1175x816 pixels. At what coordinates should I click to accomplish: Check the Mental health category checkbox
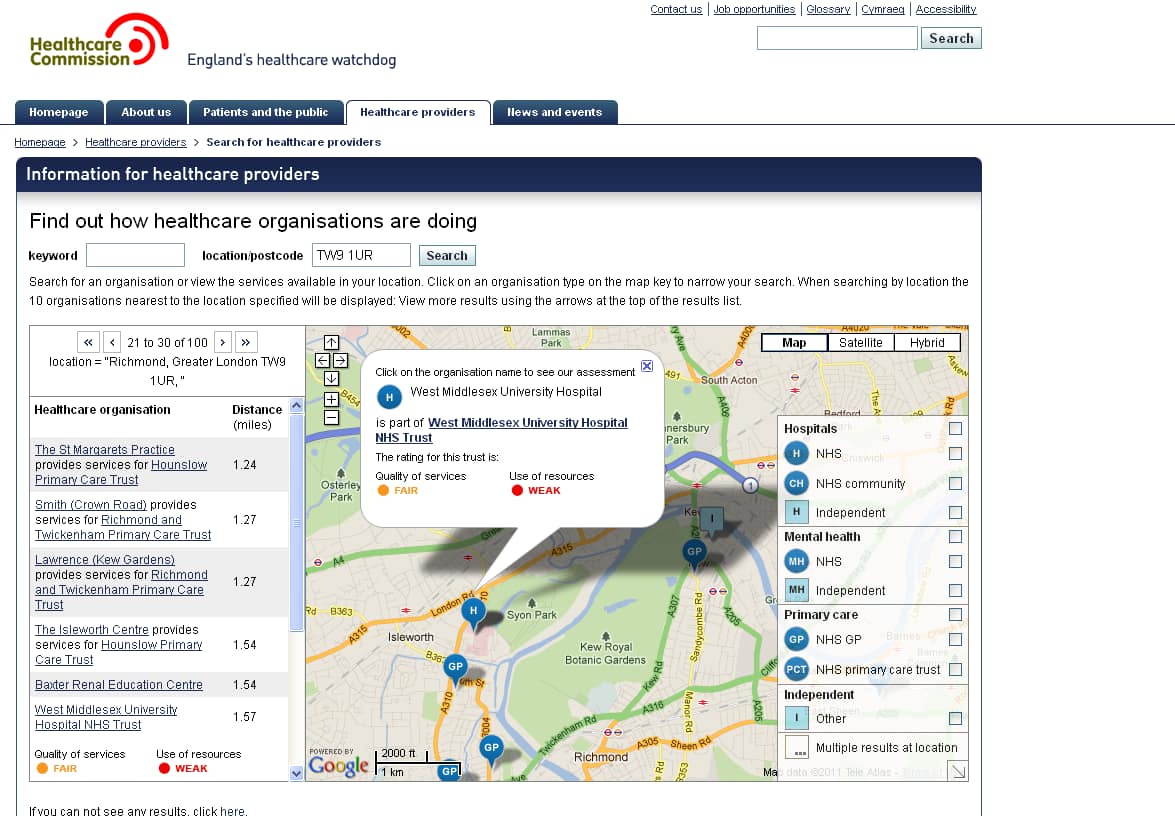click(x=955, y=537)
